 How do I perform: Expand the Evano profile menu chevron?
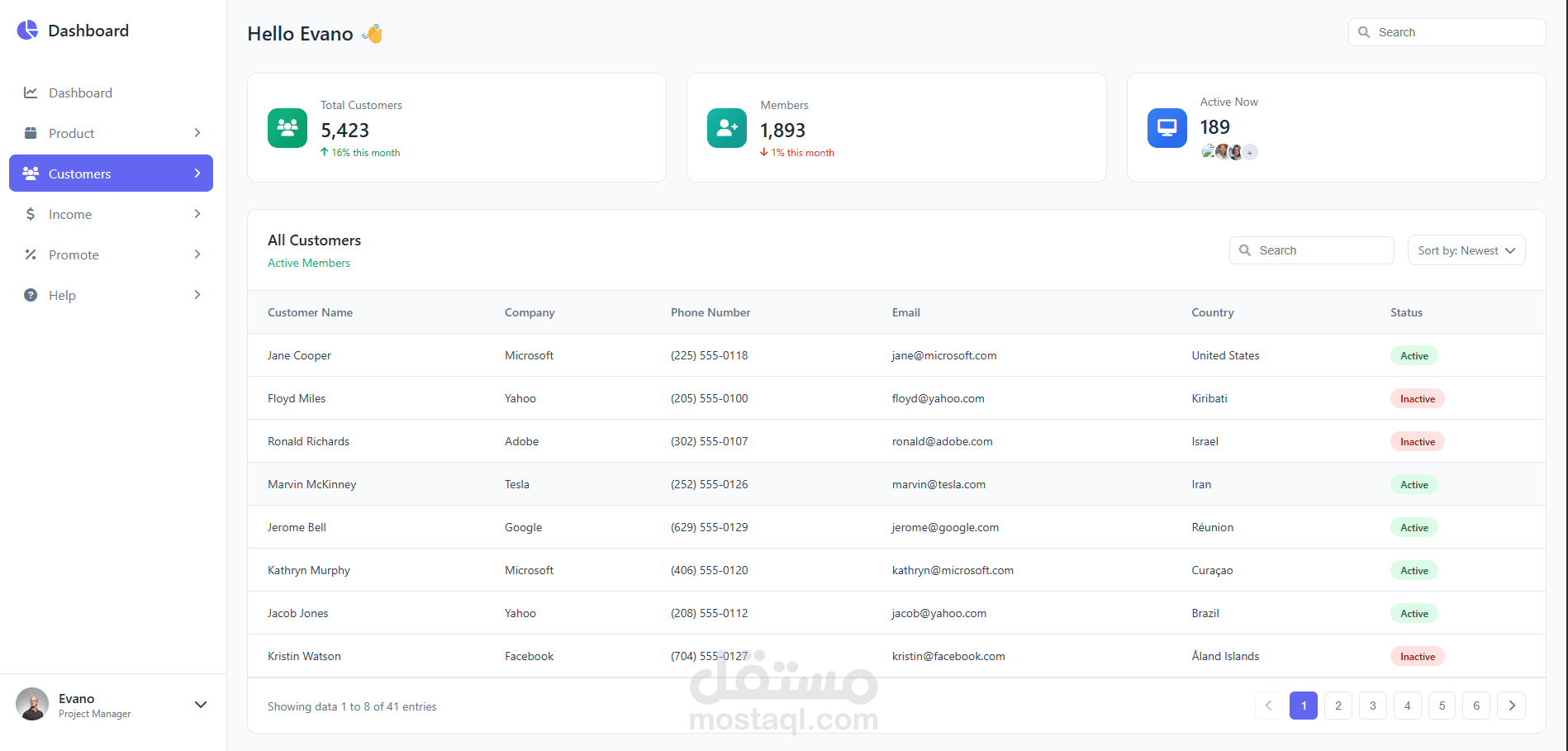pyautogui.click(x=201, y=705)
